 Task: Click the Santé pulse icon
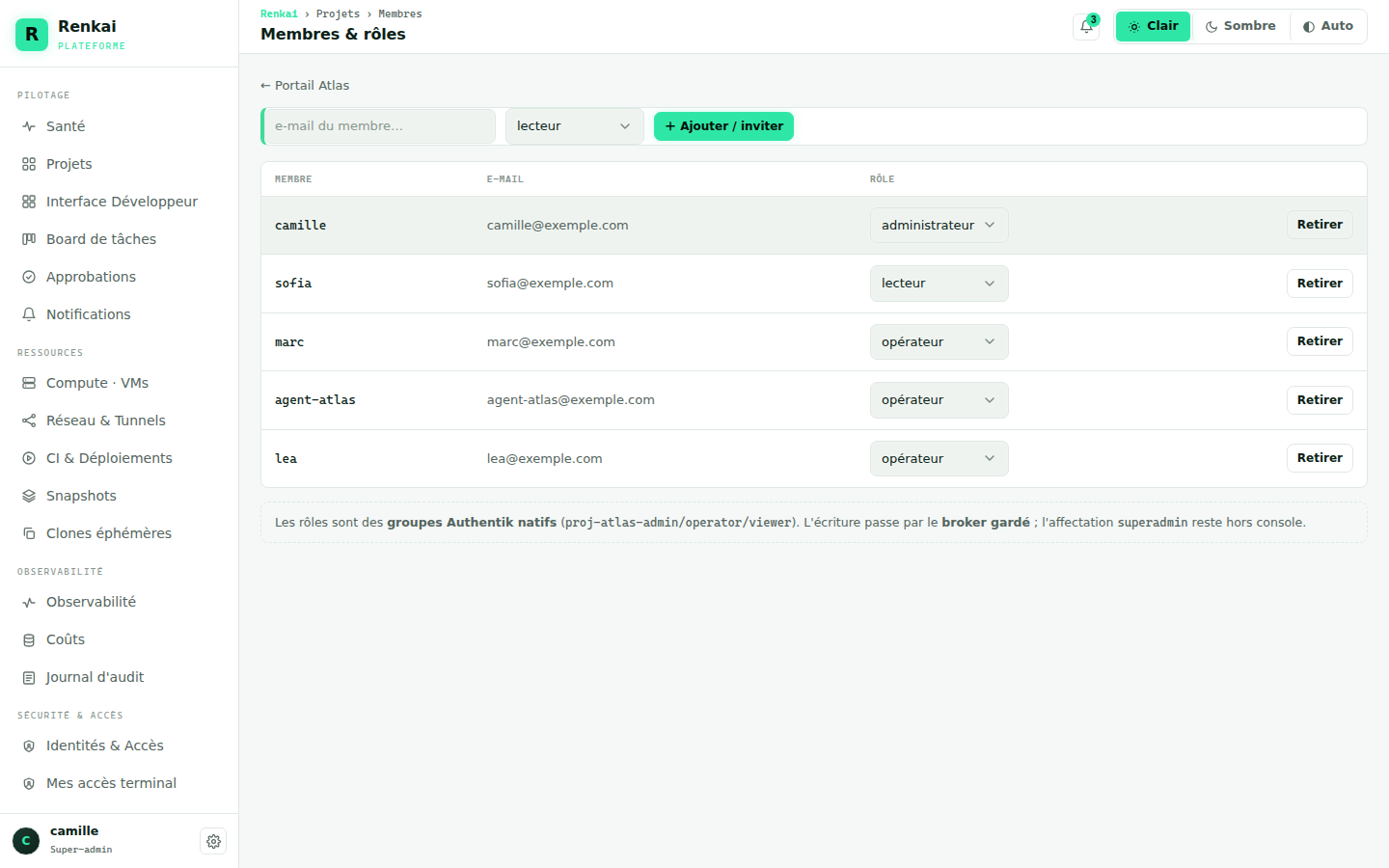click(x=29, y=126)
